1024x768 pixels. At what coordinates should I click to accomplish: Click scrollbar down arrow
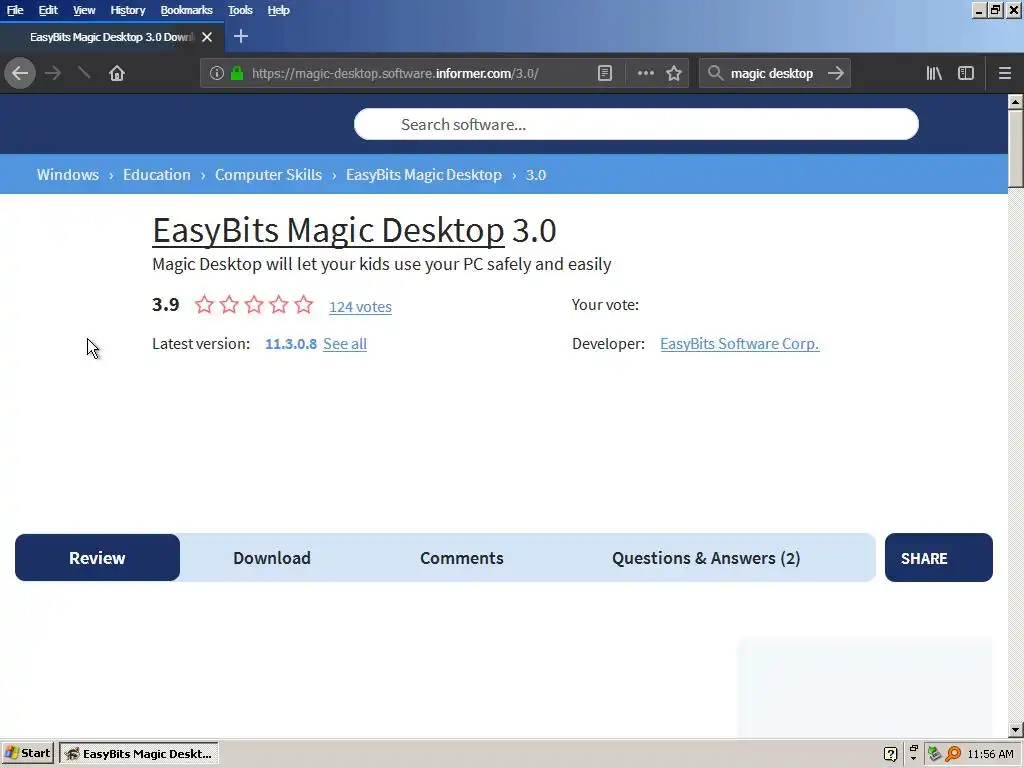[1016, 729]
